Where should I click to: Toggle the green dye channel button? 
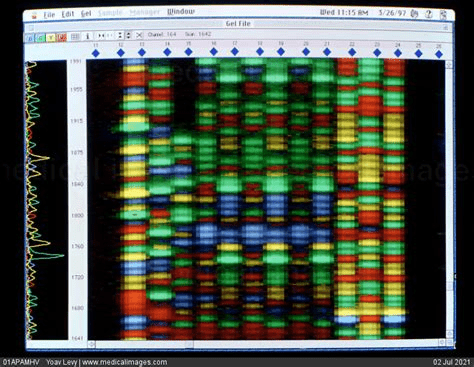pyautogui.click(x=40, y=38)
